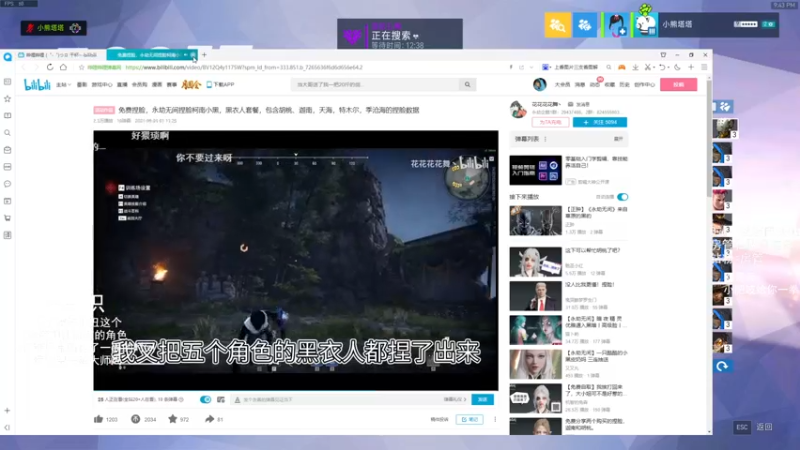Toggle the autoplay switch next to 接下来播放
The width and height of the screenshot is (800, 450).
point(622,197)
